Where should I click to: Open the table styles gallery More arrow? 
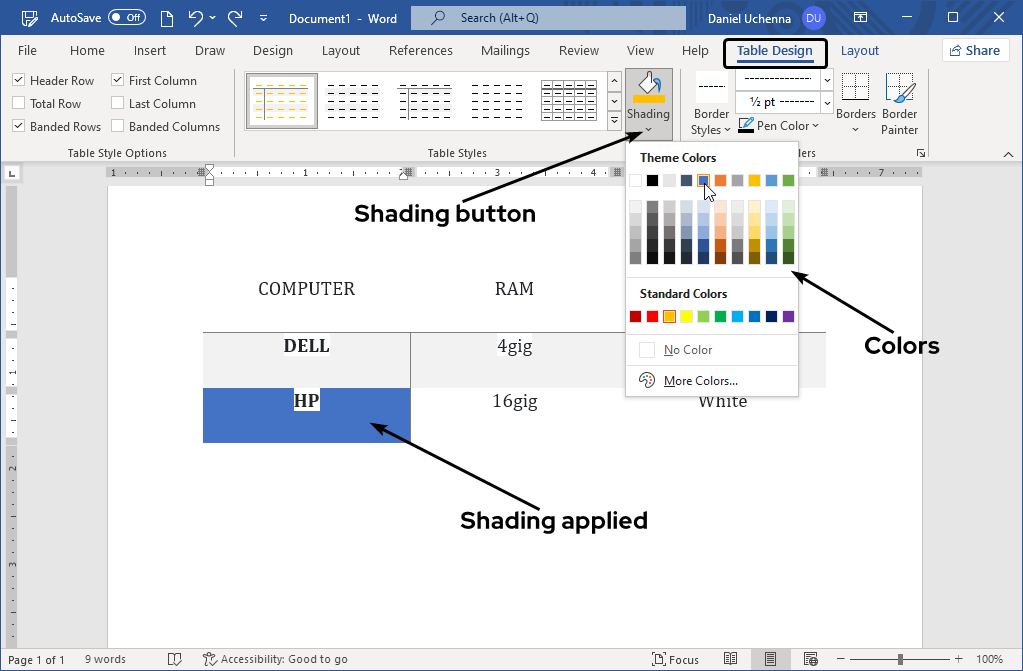tap(614, 119)
